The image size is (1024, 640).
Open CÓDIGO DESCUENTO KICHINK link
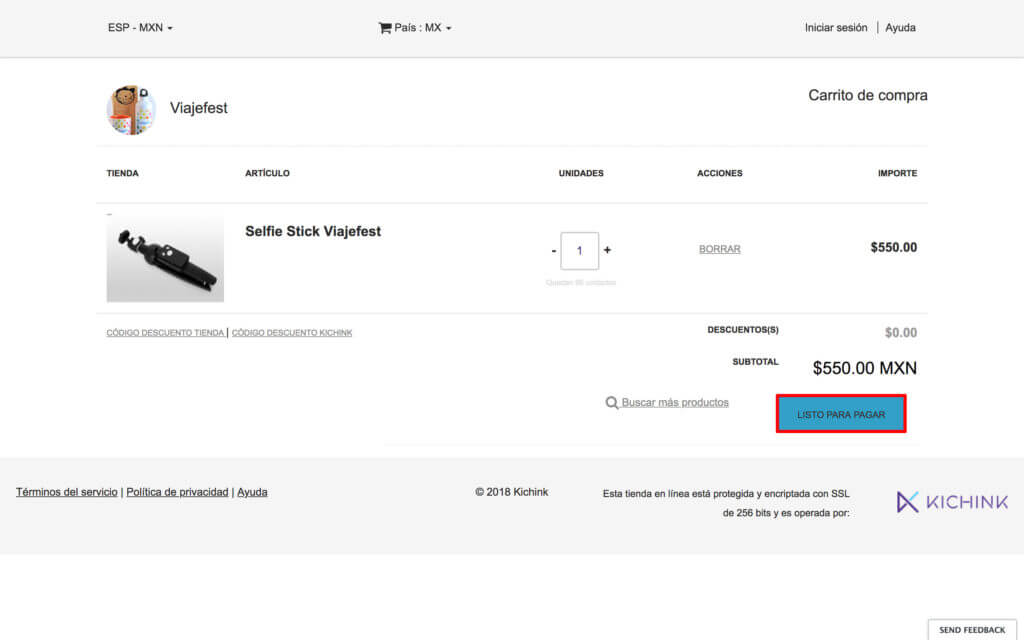point(292,333)
